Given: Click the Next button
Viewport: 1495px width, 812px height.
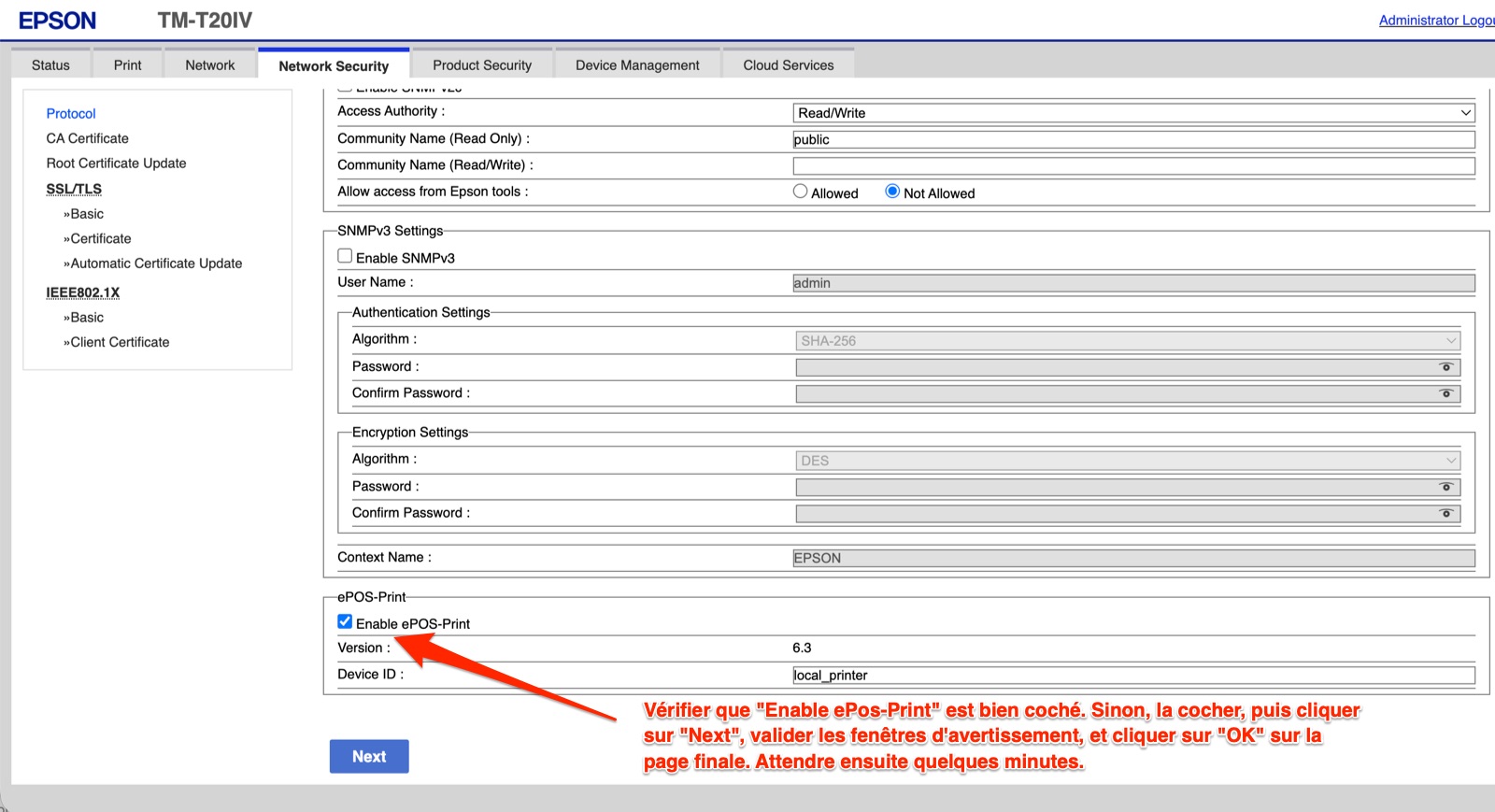Looking at the screenshot, I should [x=369, y=757].
